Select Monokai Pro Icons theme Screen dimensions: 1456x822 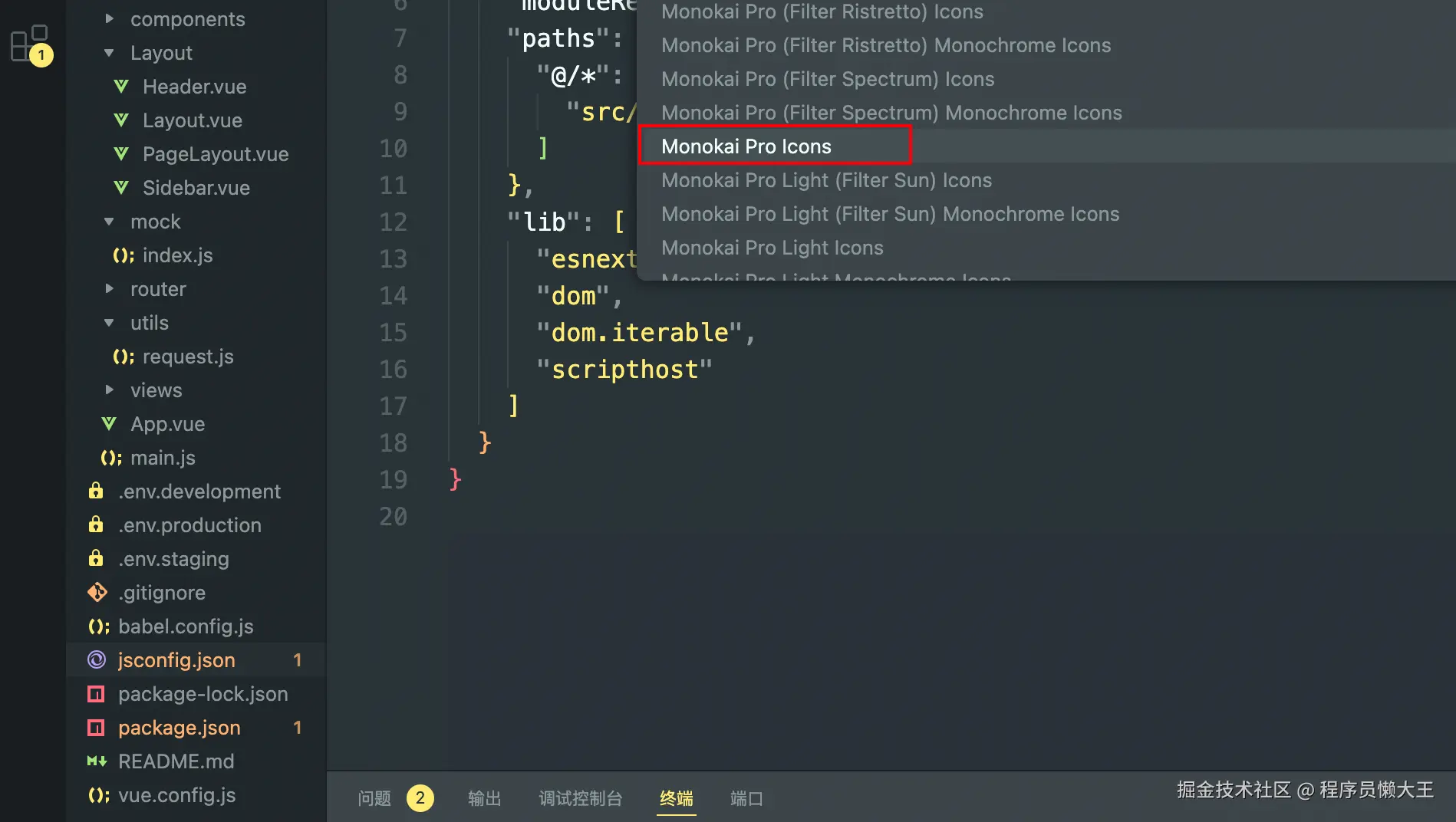point(746,146)
